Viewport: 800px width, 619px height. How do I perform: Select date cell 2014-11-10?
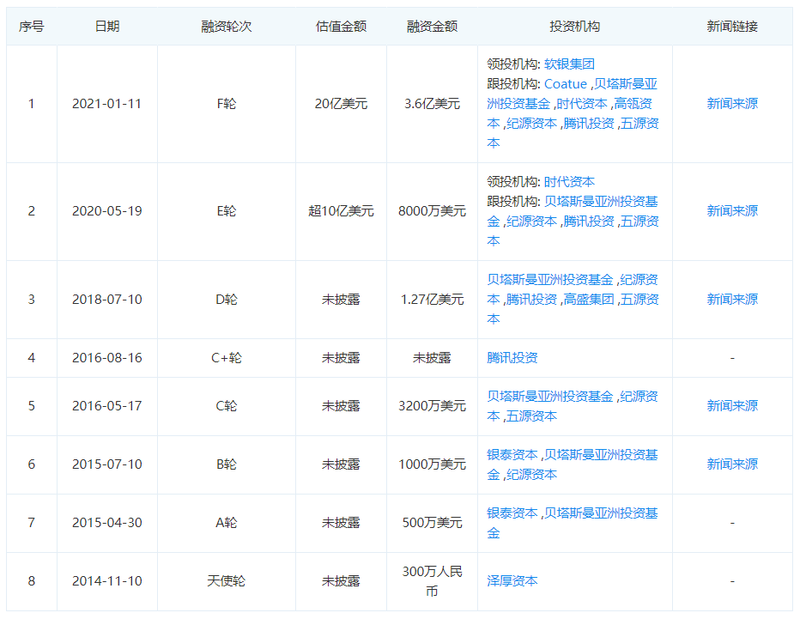coord(107,581)
